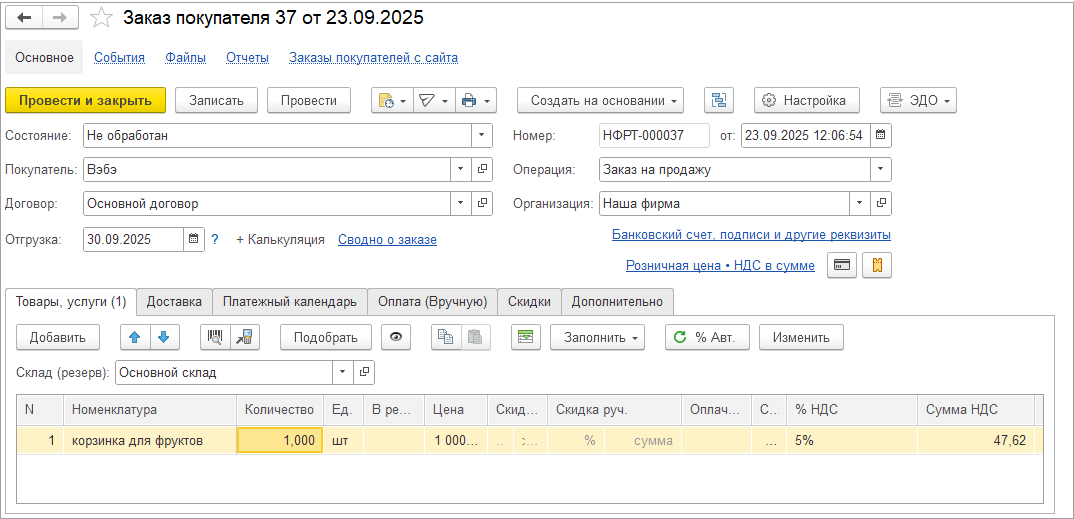The width and height of the screenshot is (1074, 519).
Task: Click the payment card icon
Action: (x=842, y=265)
